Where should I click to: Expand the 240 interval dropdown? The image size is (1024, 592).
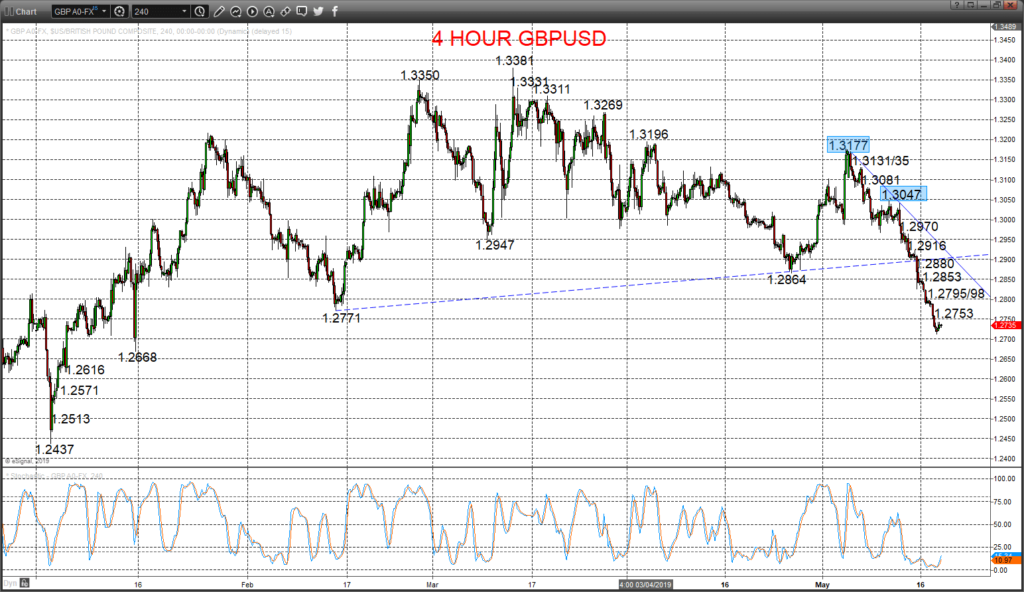pyautogui.click(x=184, y=11)
